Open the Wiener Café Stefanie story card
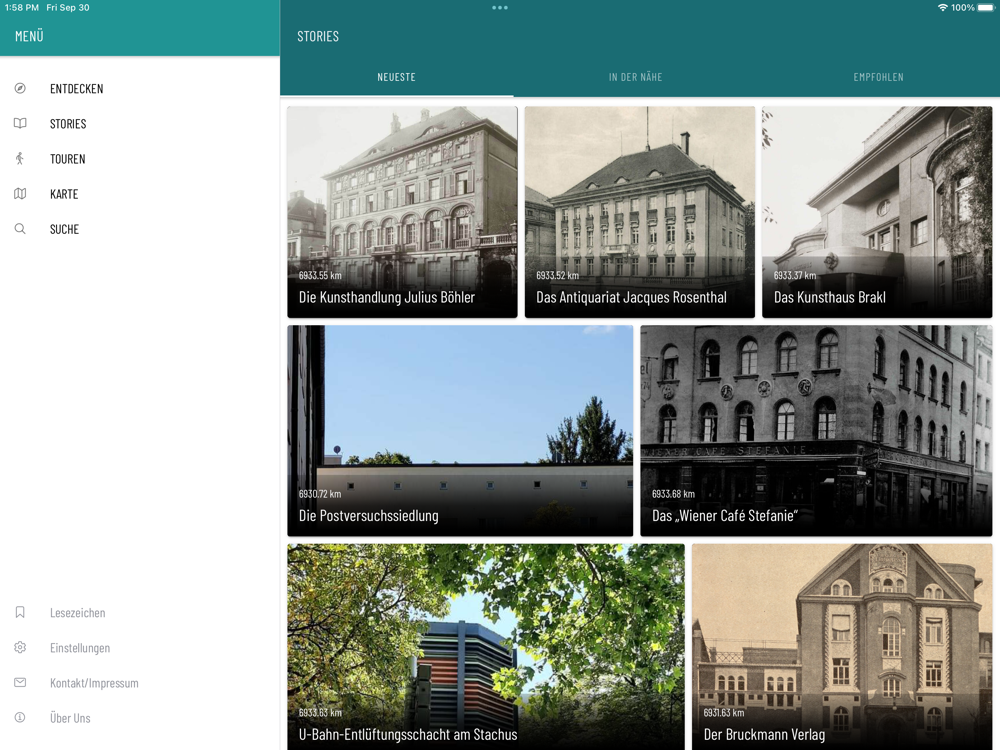1000x750 pixels. tap(816, 430)
